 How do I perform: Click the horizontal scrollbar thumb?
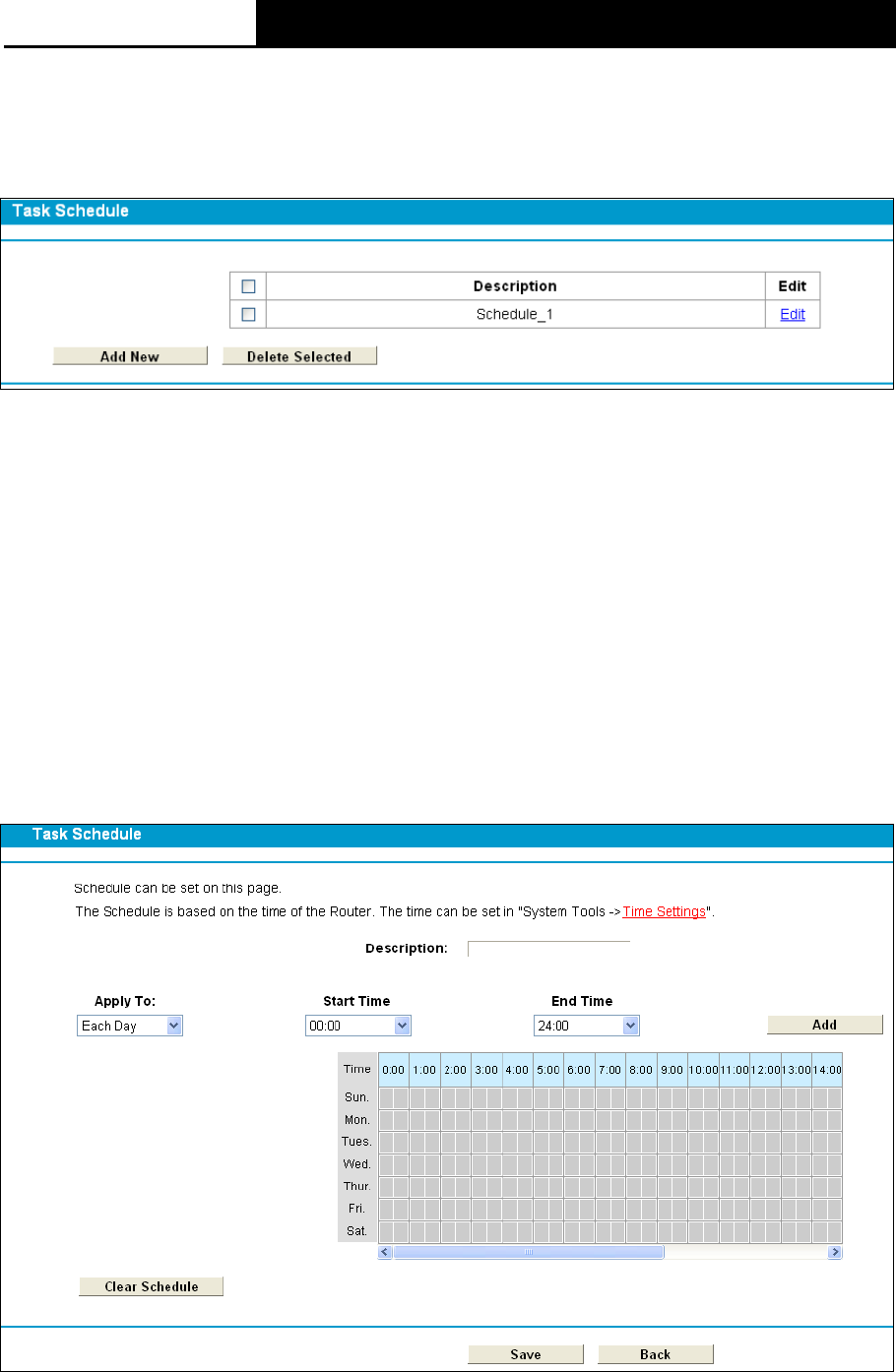529,1252
